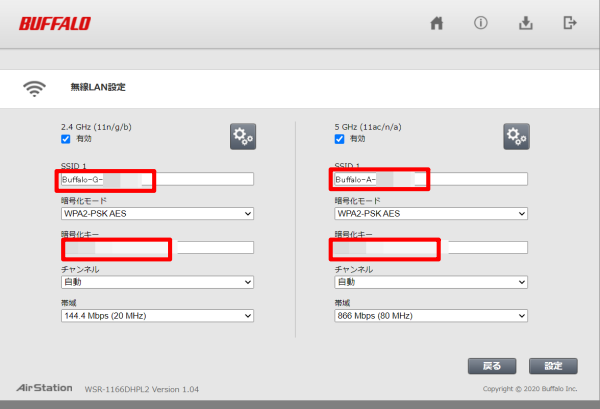Click the 5 GHz (11ac/n/a) label
The width and height of the screenshot is (600, 409).
pyautogui.click(x=368, y=127)
